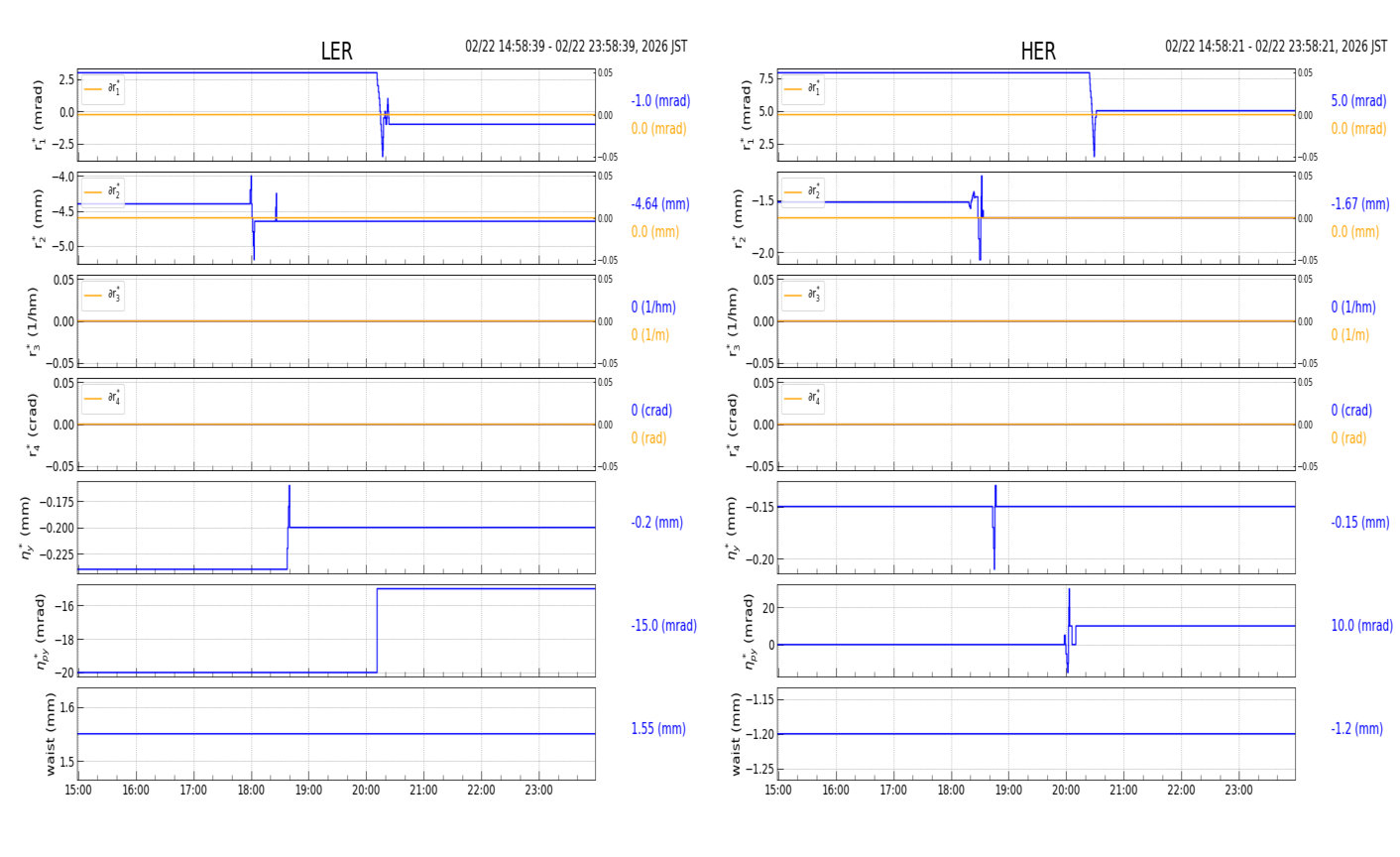Select LER's orange "0 (rad)" readout

[x=649, y=438]
